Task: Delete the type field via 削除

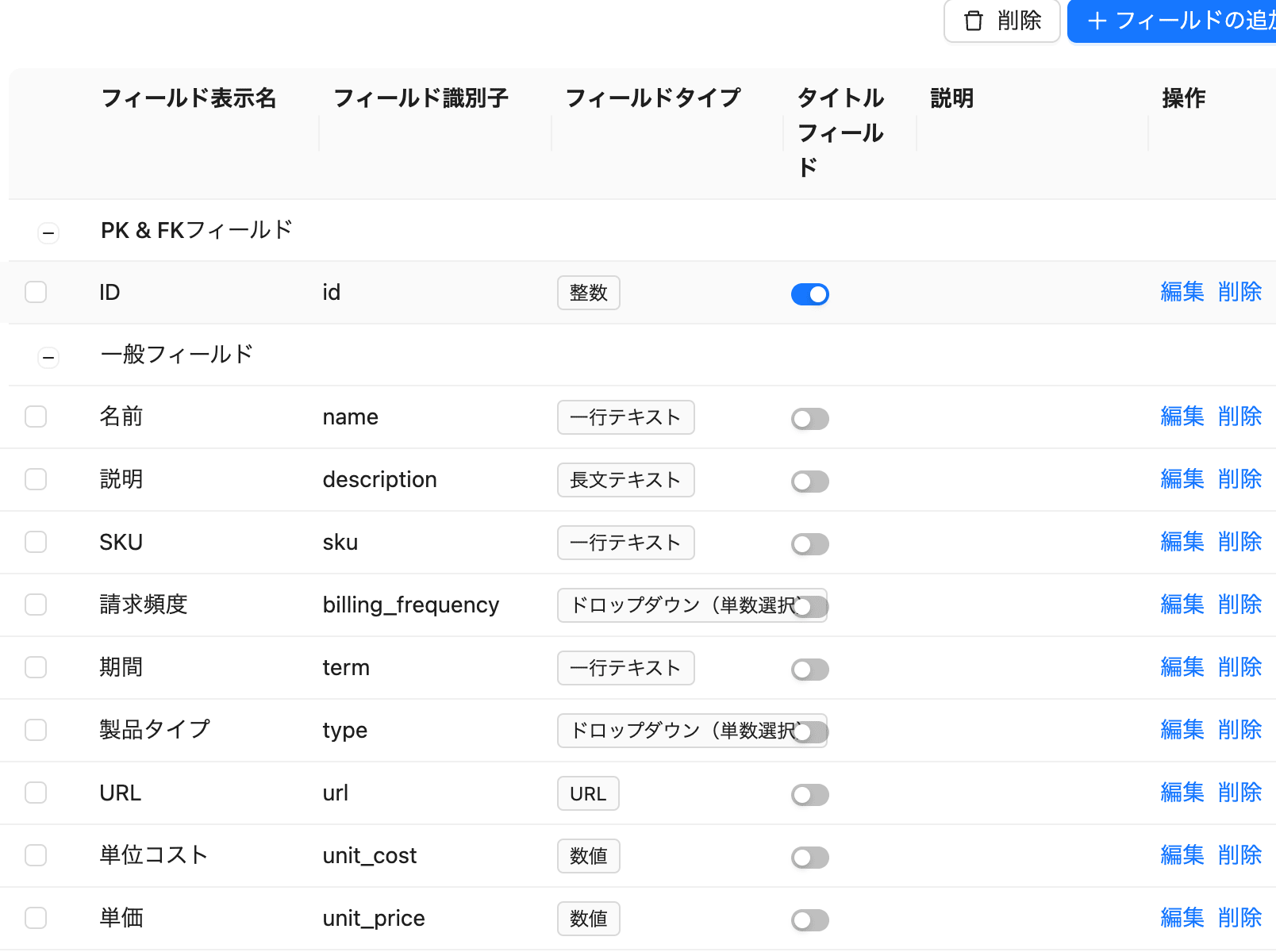Action: coord(1240,730)
